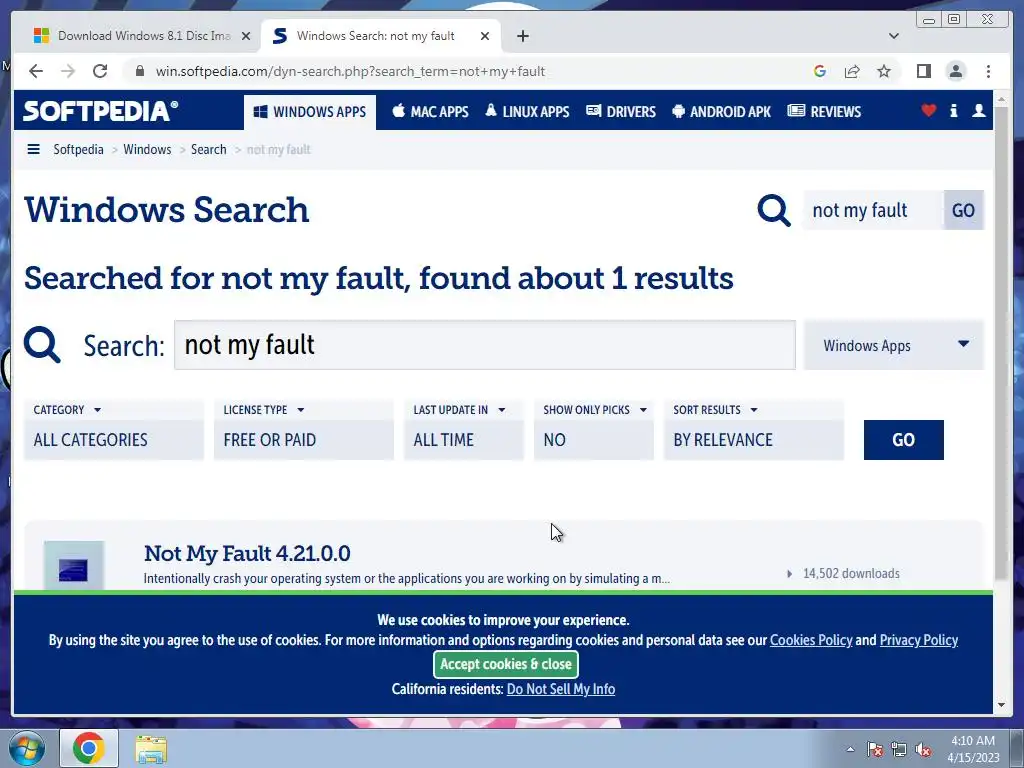Select the ALL TIME filter value
1024x768 pixels.
click(464, 440)
